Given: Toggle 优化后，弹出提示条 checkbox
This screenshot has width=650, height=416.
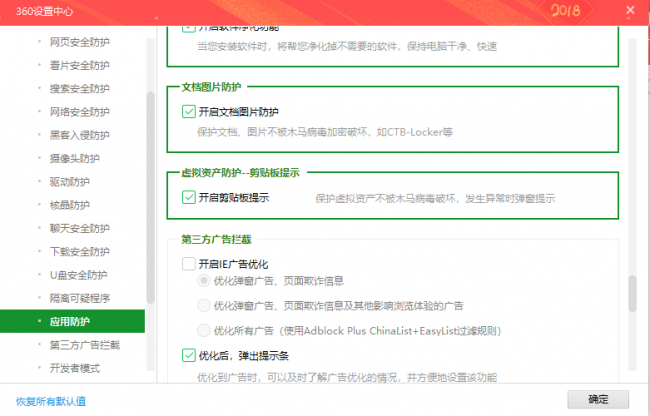Looking at the screenshot, I should [189, 355].
